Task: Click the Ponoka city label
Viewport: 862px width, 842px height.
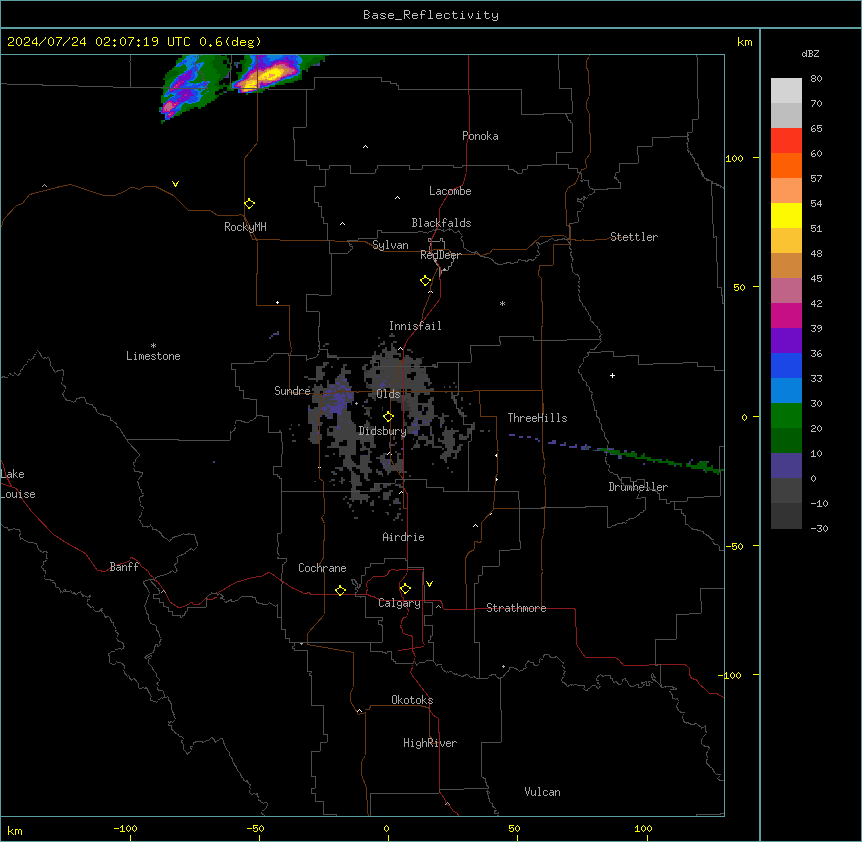Action: coord(480,136)
